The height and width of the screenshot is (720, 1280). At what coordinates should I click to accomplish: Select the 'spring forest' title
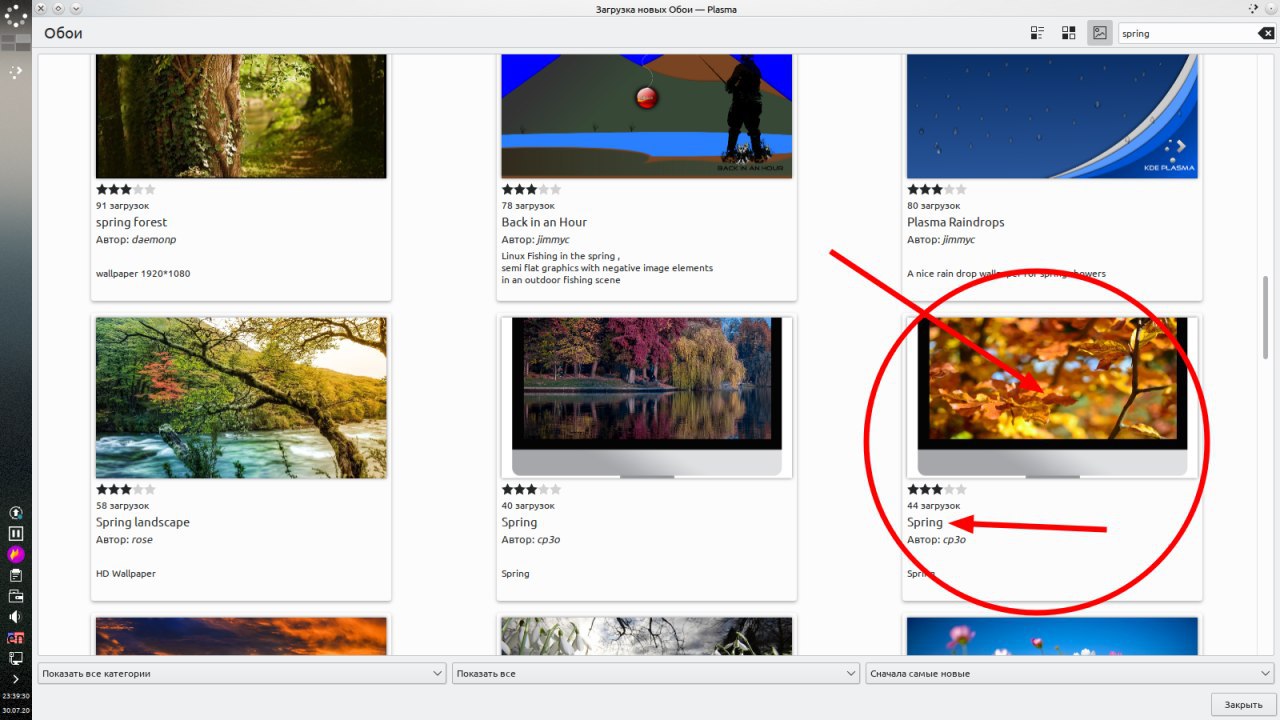[x=131, y=222]
